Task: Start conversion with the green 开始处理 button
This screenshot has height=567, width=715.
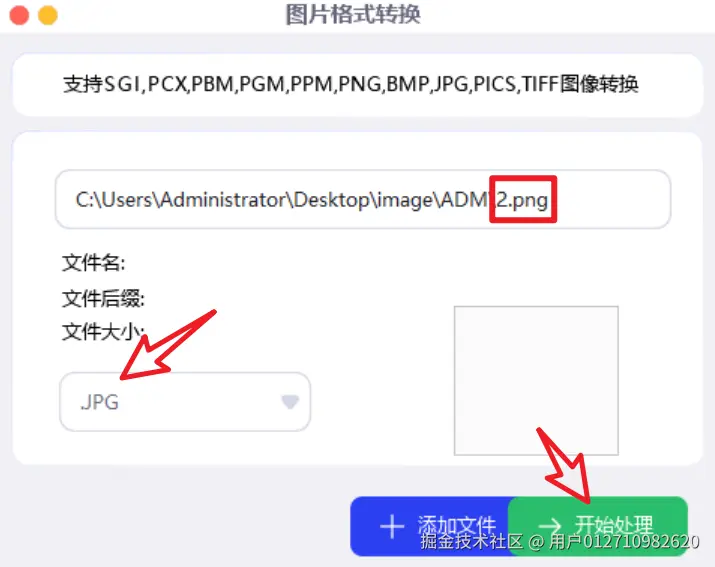Action: click(598, 526)
